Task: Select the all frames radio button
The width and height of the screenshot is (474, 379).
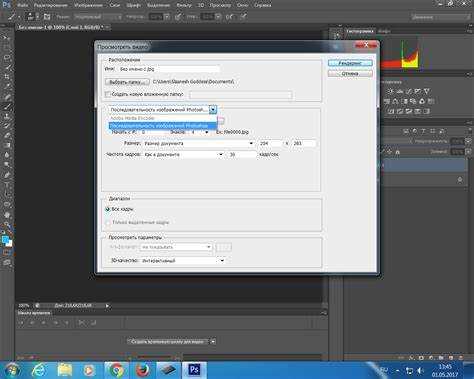Action: pyautogui.click(x=107, y=209)
